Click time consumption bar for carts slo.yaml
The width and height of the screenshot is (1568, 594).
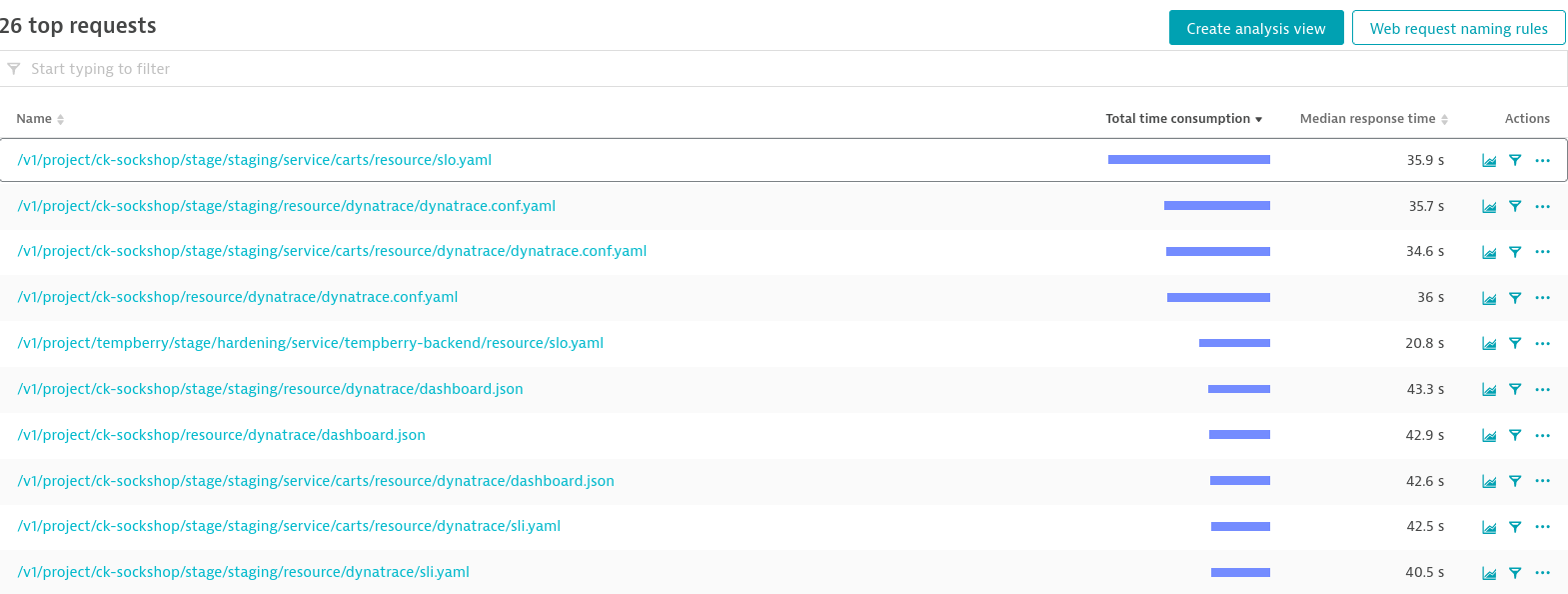pyautogui.click(x=1189, y=160)
